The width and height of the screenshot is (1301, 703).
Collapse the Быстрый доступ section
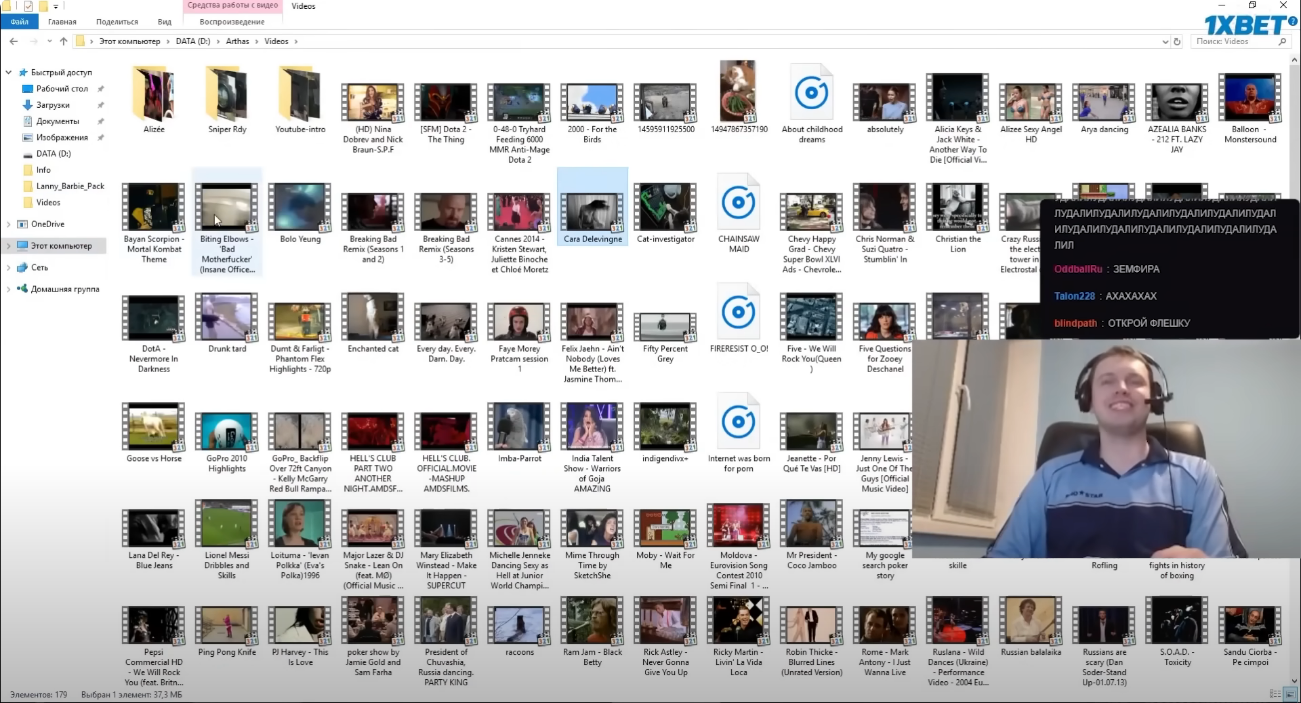[10, 73]
